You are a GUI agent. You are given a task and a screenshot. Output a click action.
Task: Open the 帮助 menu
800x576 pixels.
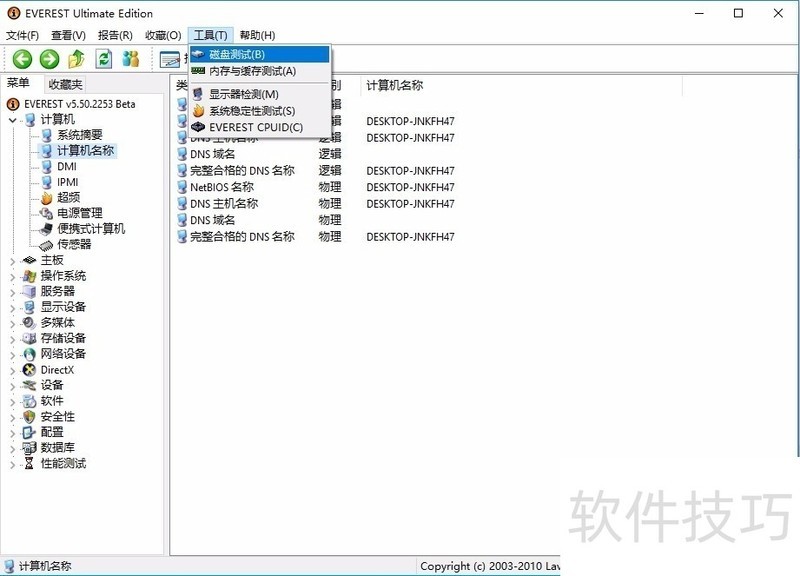258,34
